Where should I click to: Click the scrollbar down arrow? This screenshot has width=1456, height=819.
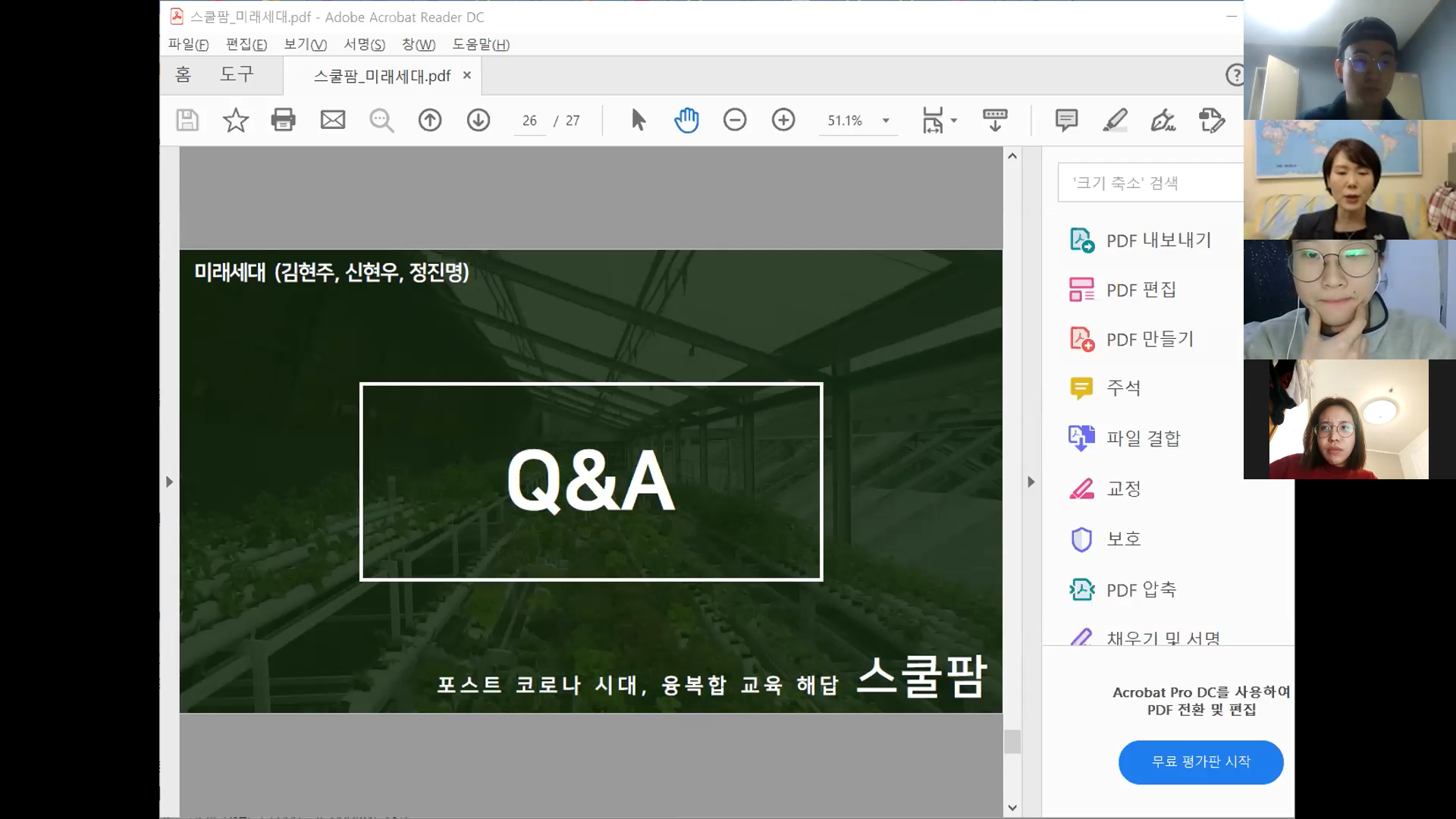(x=1012, y=808)
